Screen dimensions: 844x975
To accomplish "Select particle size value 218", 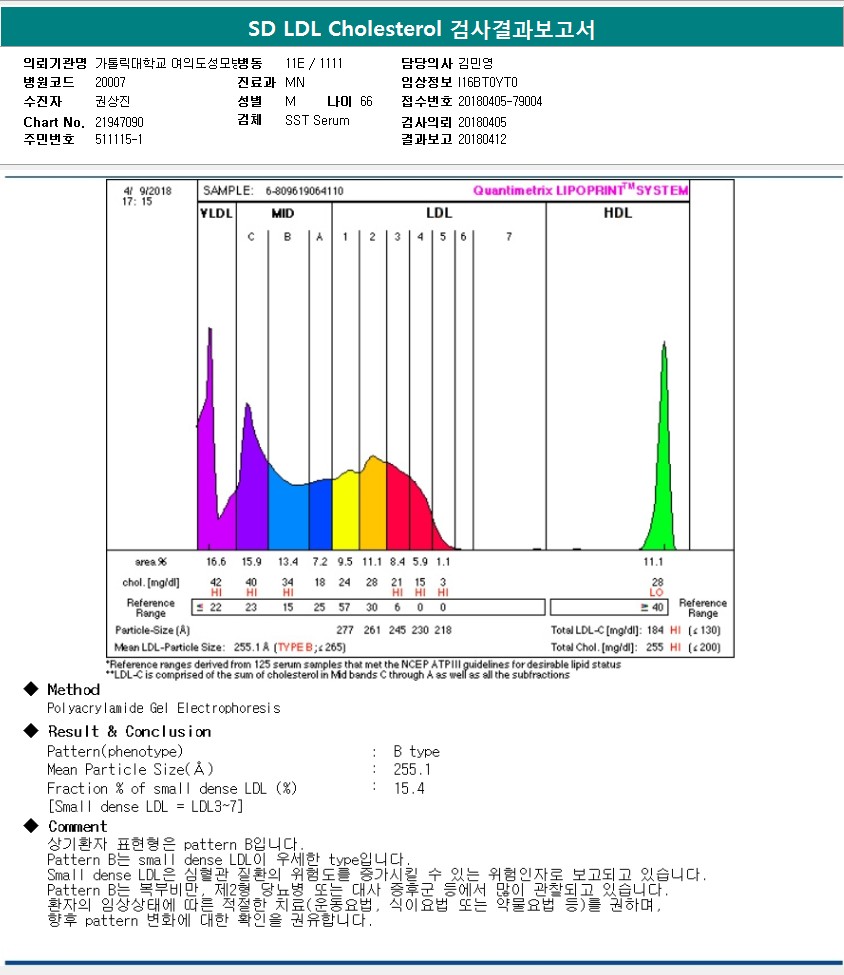I will [443, 630].
